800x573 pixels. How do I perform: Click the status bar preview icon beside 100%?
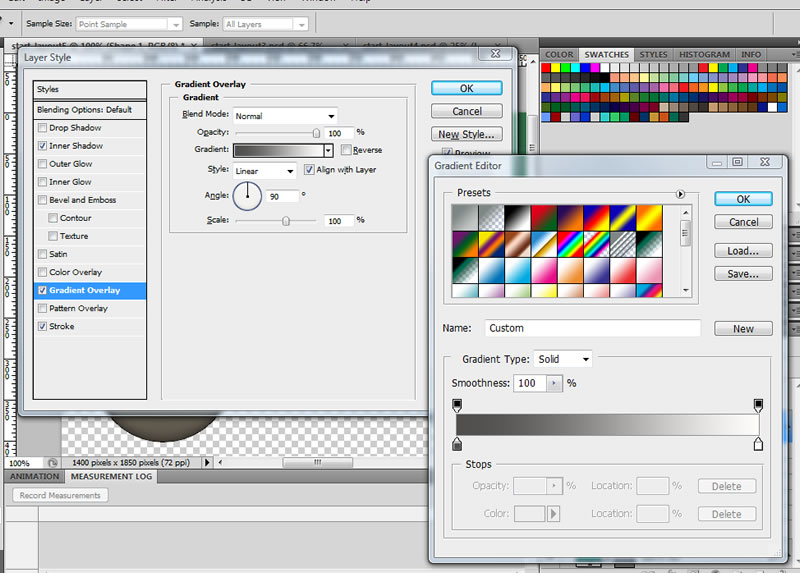[52, 463]
